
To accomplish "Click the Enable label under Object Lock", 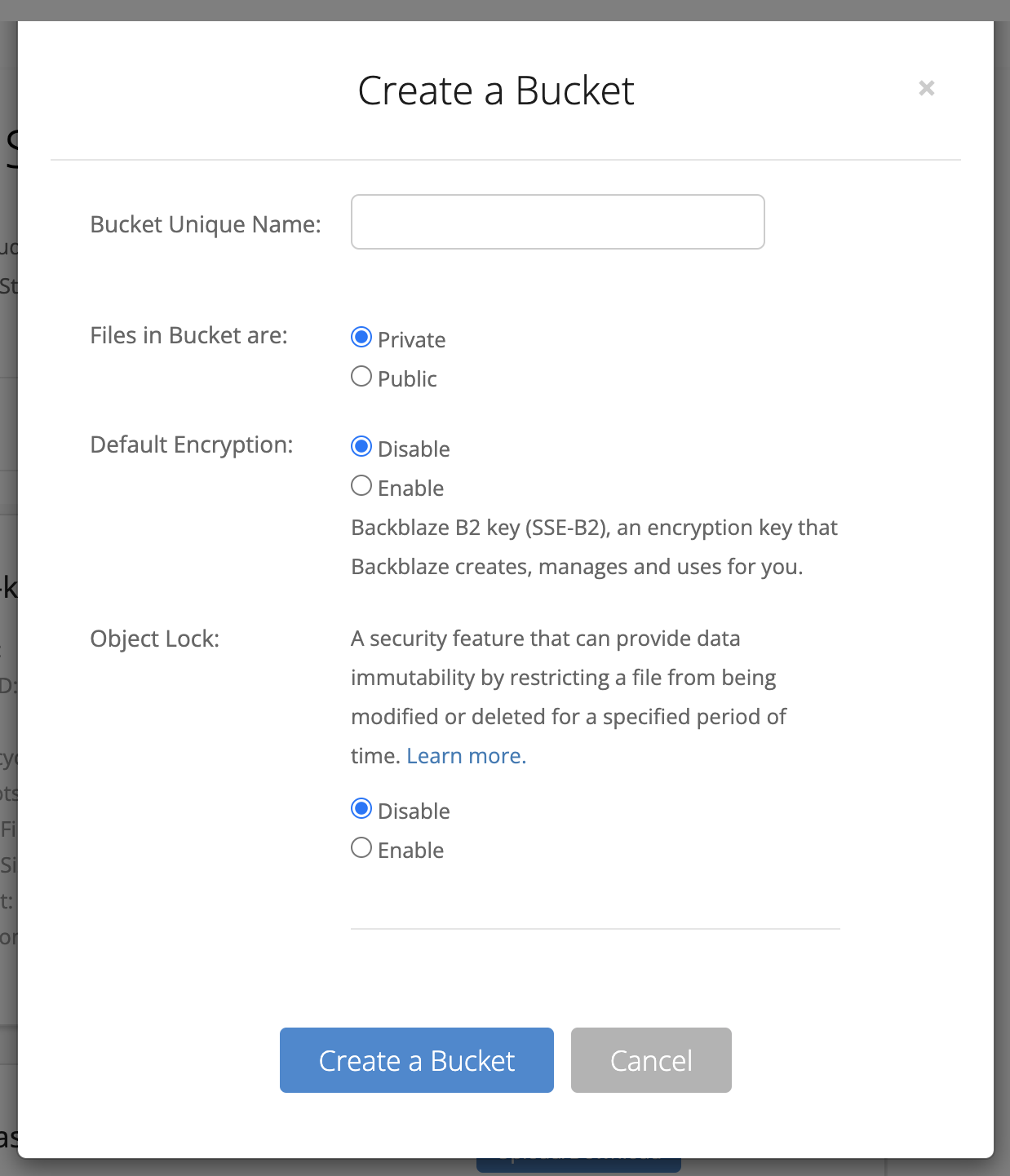I will pos(410,849).
